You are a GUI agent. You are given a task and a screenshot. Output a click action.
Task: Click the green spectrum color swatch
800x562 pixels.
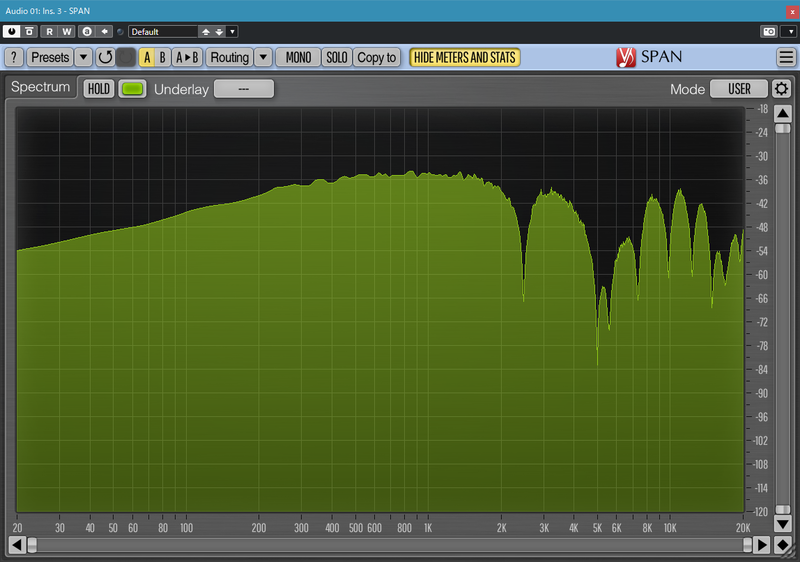133,89
